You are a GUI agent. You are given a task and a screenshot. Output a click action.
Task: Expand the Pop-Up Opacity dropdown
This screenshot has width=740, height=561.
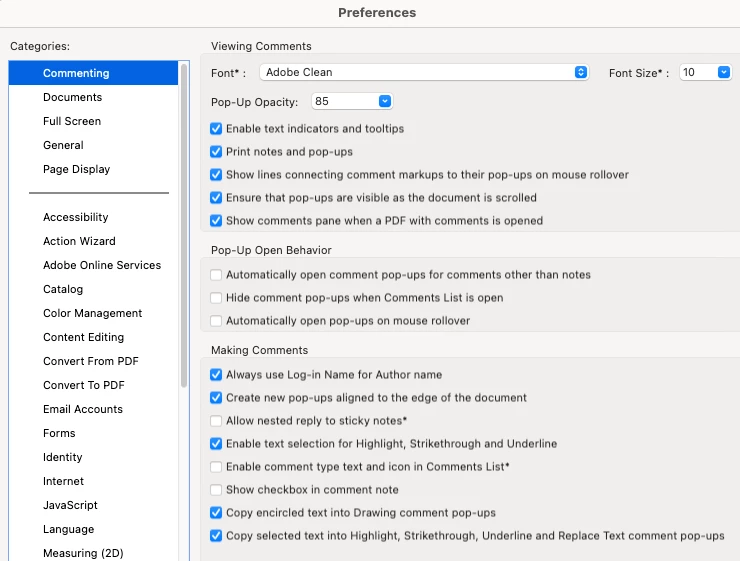click(x=352, y=102)
